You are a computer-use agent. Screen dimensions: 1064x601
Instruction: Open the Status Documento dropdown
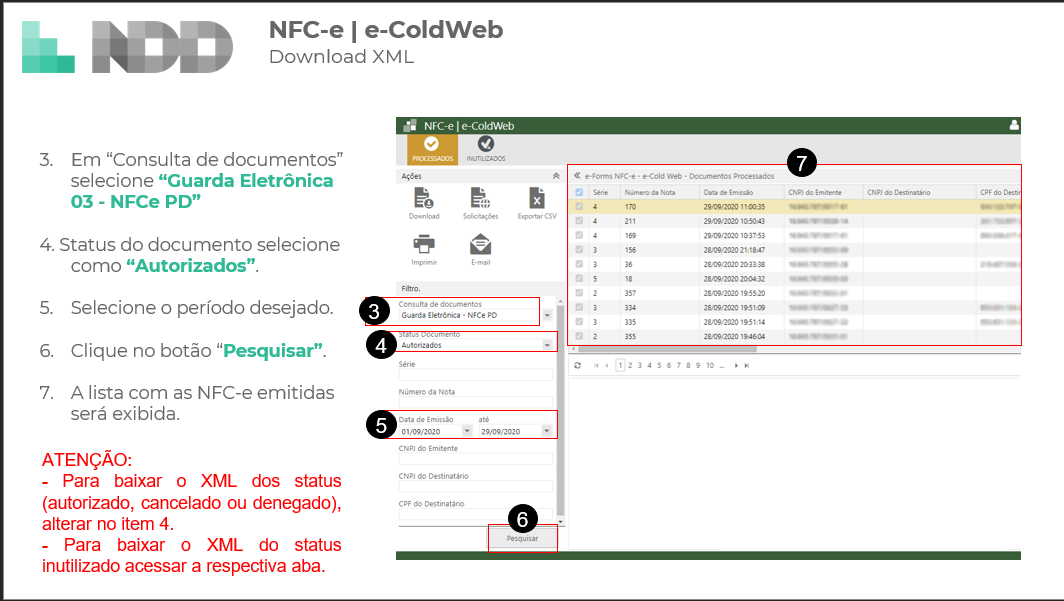tap(547, 345)
